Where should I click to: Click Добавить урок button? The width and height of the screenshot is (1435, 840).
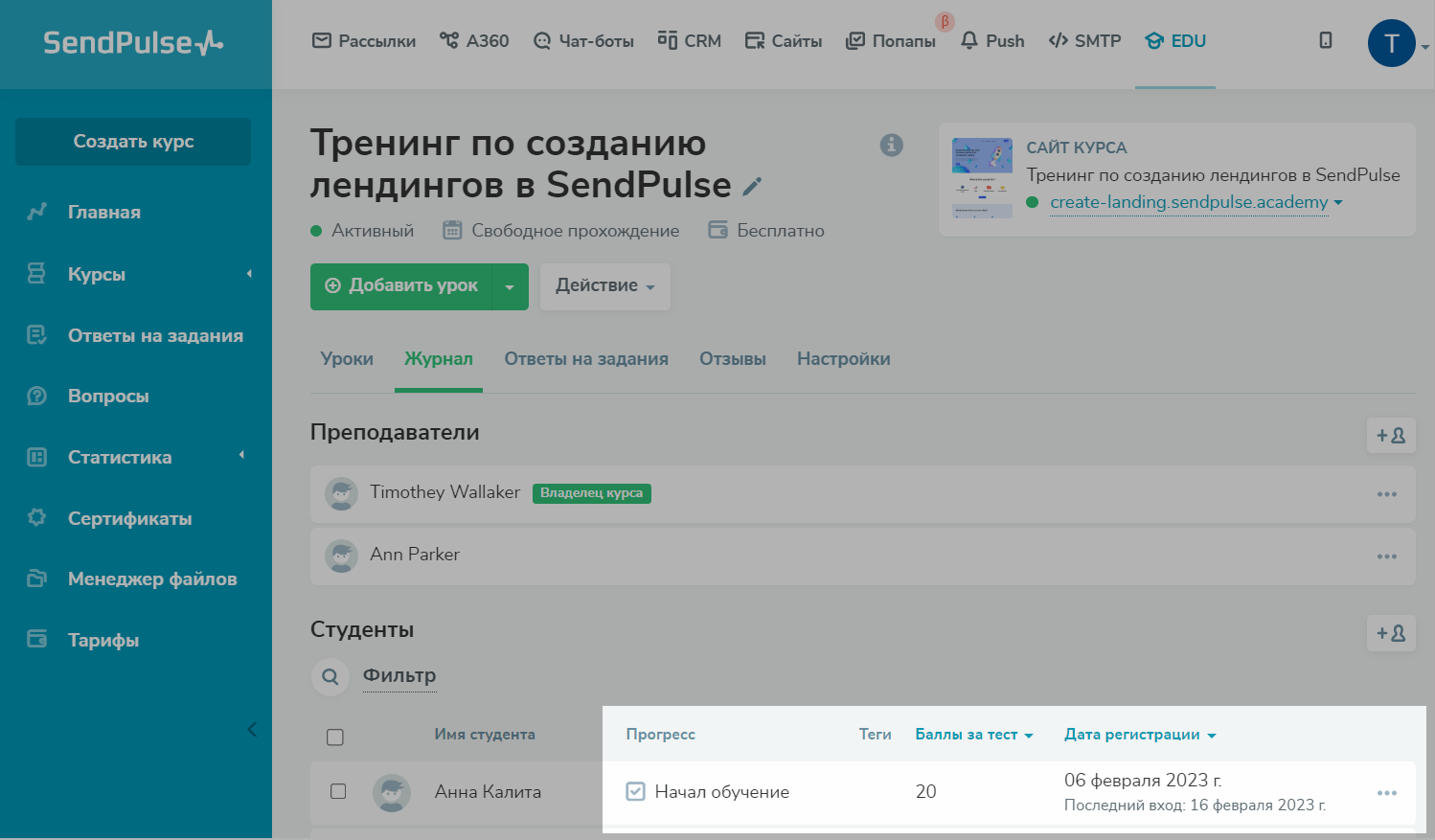pyautogui.click(x=401, y=286)
